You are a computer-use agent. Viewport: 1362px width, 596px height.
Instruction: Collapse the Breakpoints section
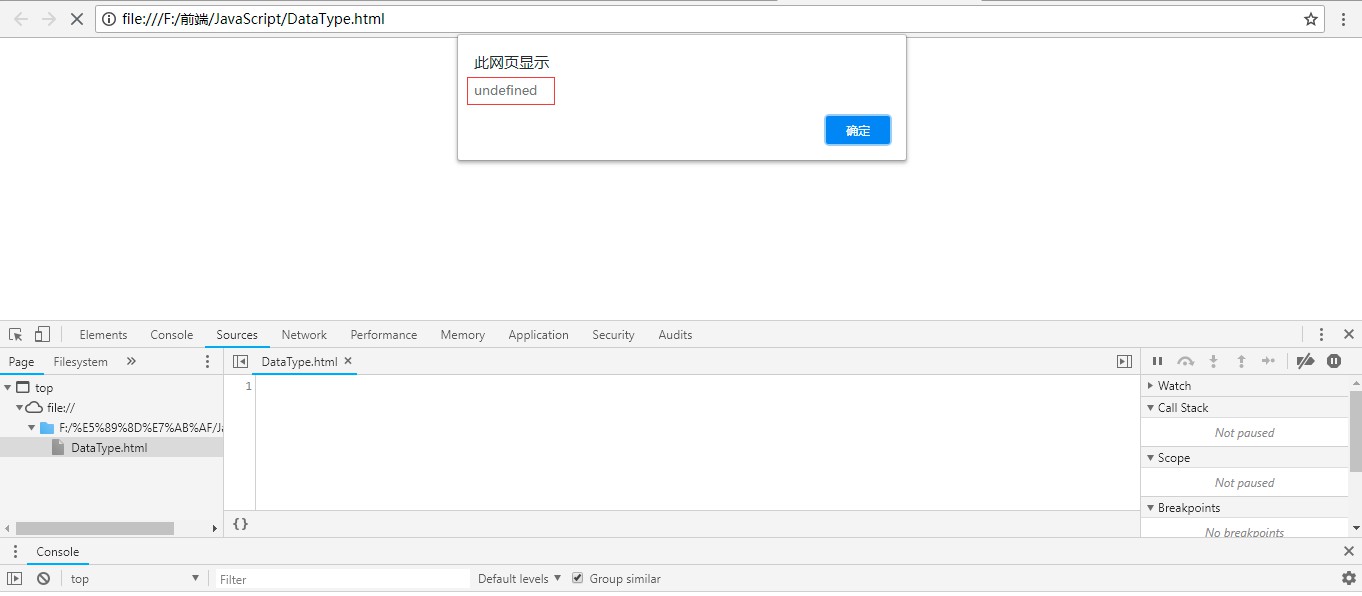1188,508
